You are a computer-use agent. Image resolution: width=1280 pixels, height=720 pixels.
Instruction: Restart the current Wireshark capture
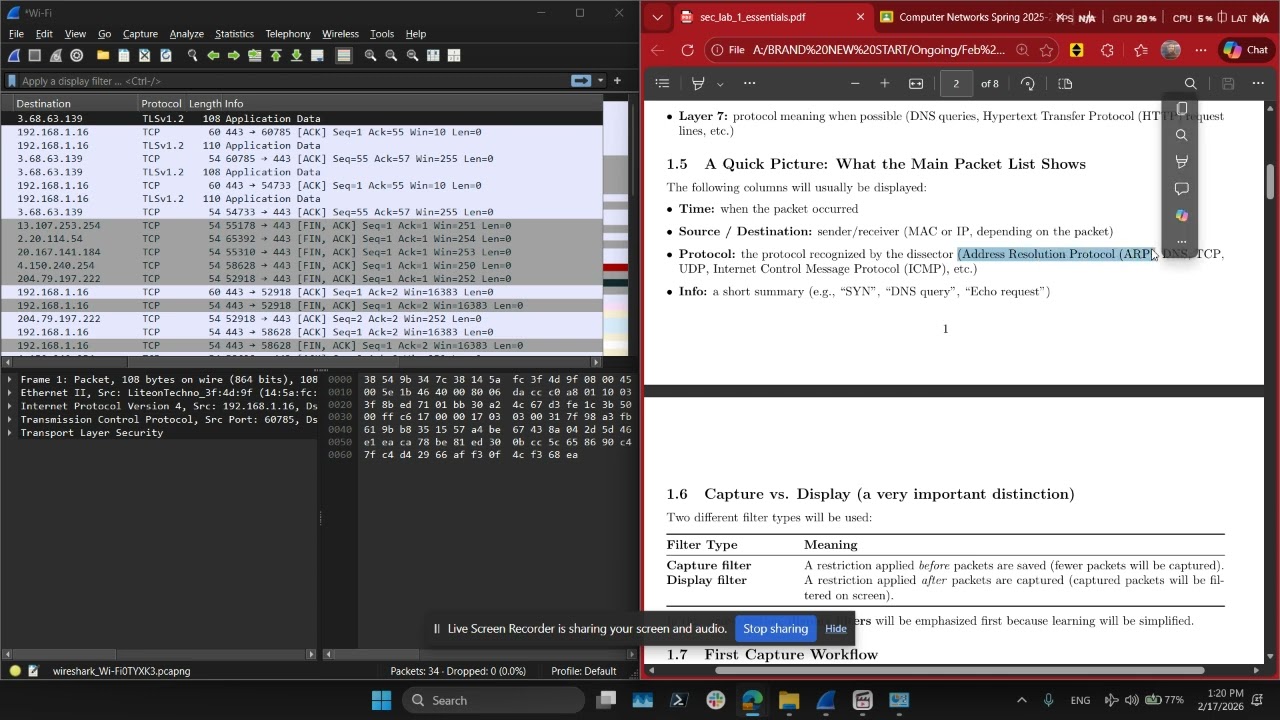(56, 56)
